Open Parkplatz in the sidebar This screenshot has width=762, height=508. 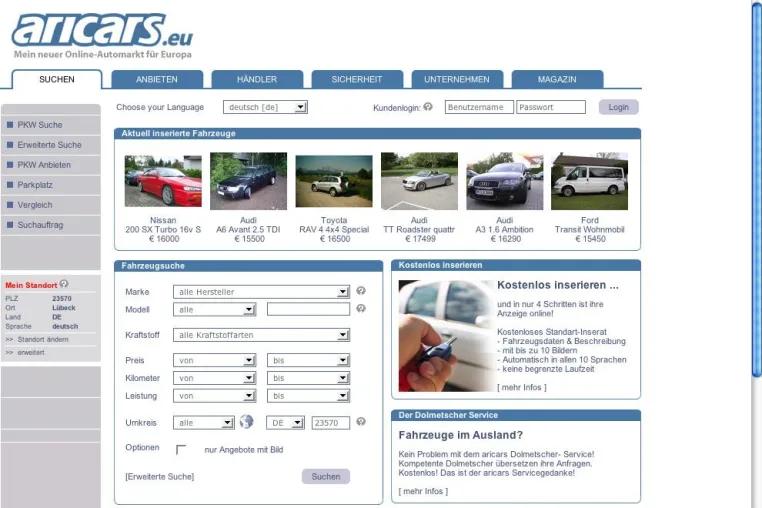[x=51, y=185]
